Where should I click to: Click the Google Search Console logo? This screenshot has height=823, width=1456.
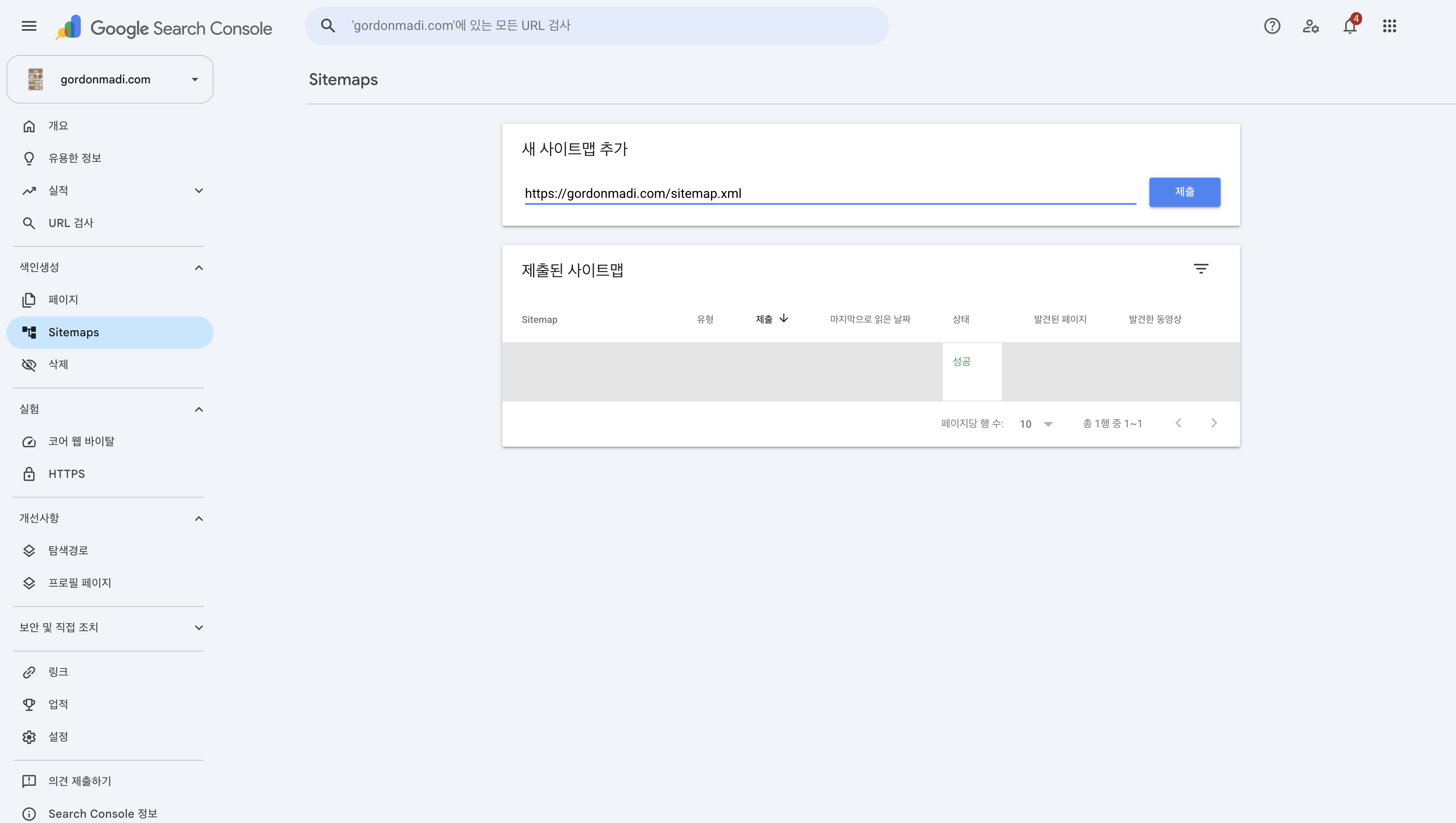[x=164, y=27]
